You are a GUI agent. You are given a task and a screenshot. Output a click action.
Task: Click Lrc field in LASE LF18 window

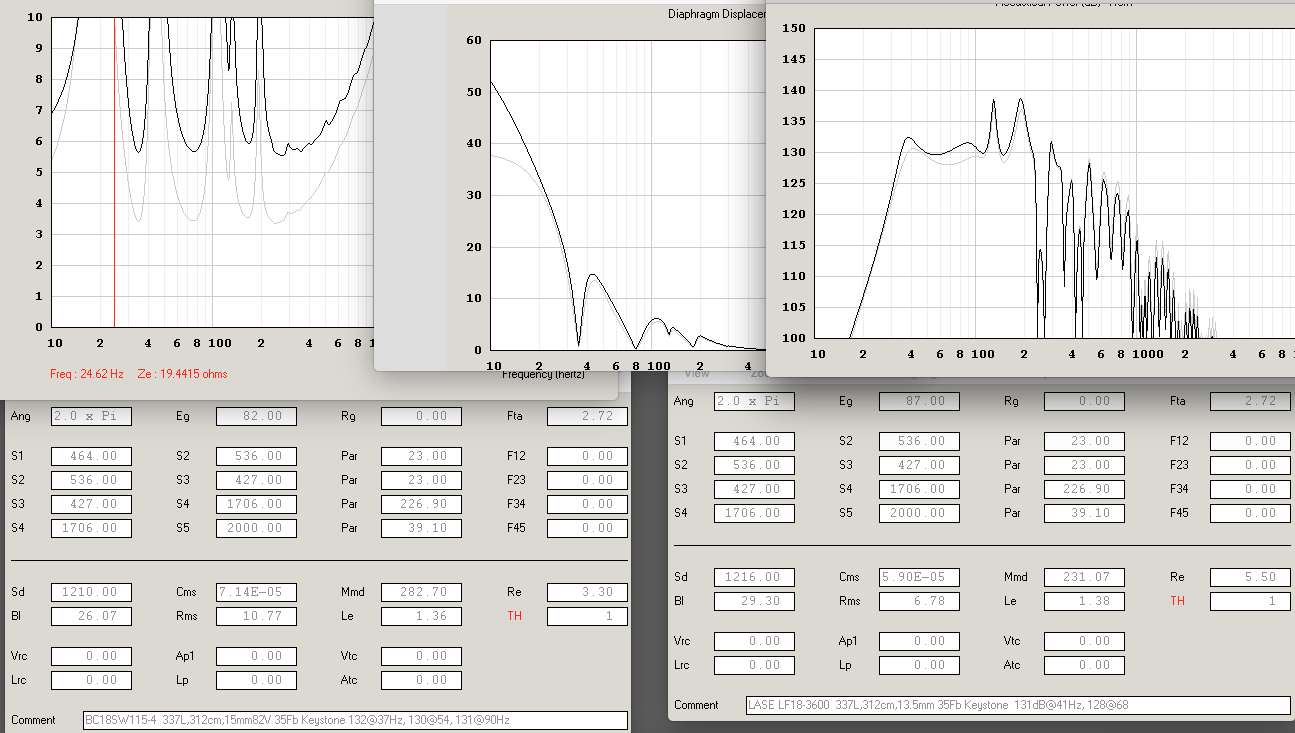click(x=754, y=665)
